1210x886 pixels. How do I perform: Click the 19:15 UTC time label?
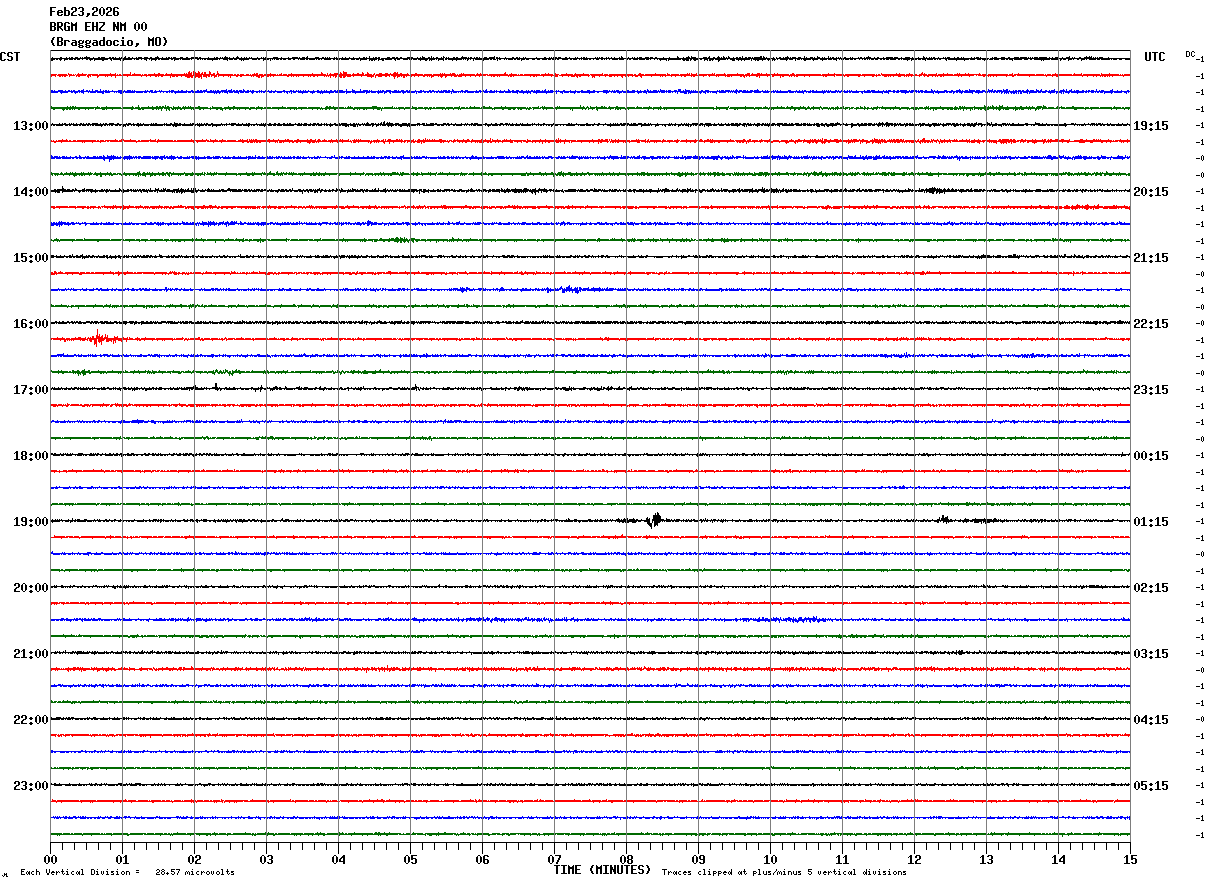tap(1151, 126)
